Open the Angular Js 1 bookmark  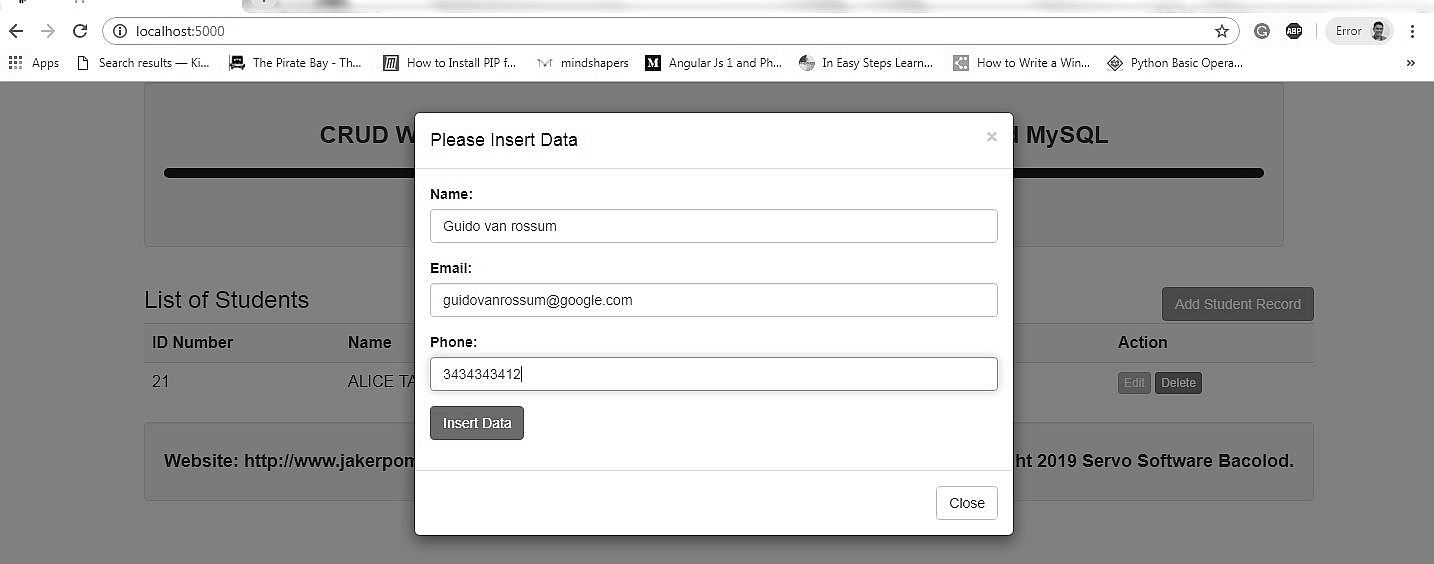click(714, 63)
